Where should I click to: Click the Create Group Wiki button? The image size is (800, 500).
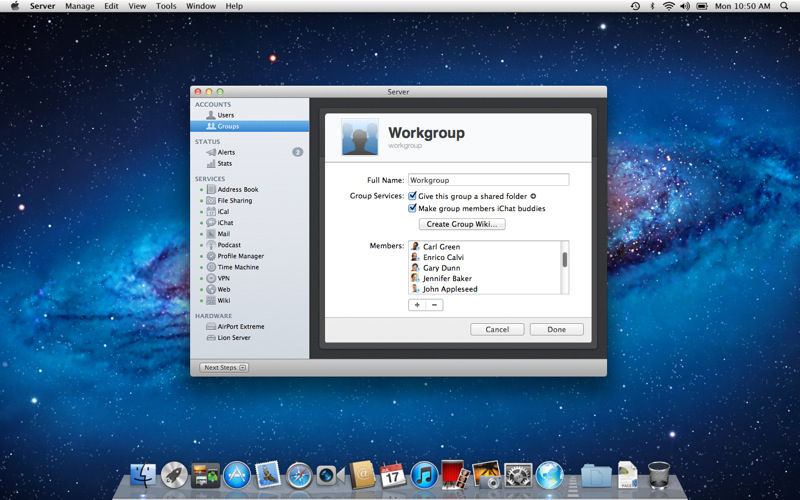[x=462, y=224]
